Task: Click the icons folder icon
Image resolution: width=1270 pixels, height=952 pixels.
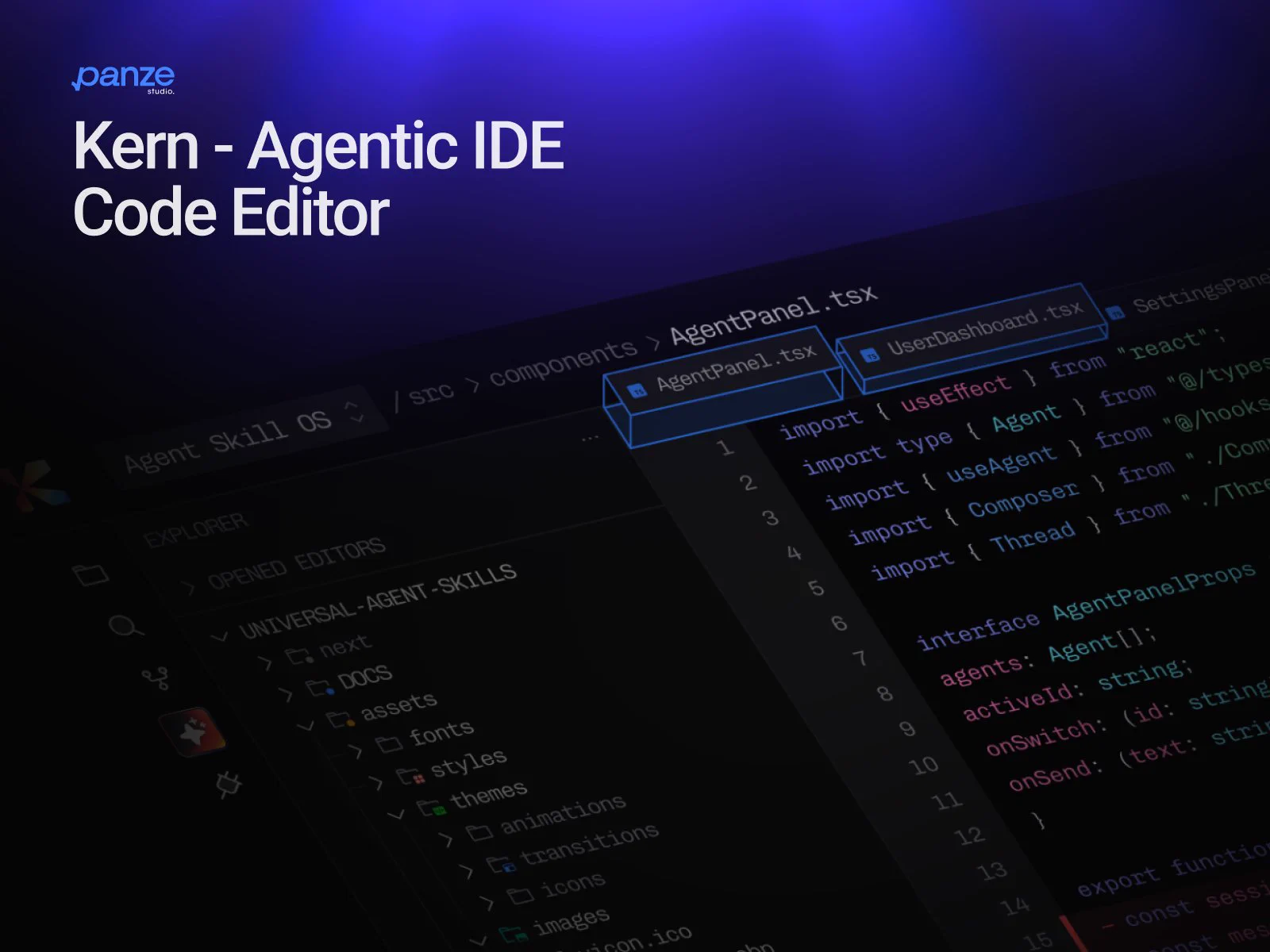Action: click(x=521, y=896)
